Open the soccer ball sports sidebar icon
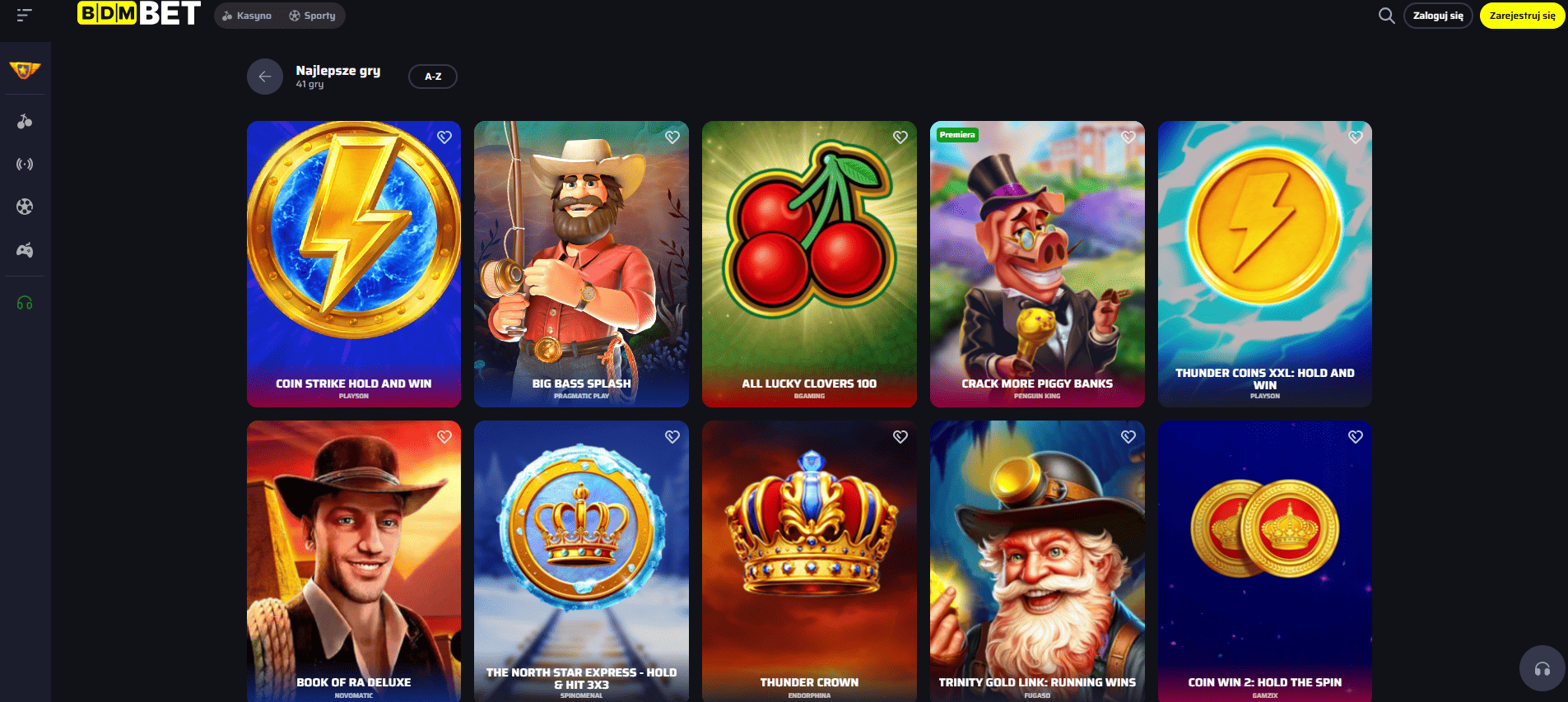The height and width of the screenshot is (702, 1568). coord(25,207)
